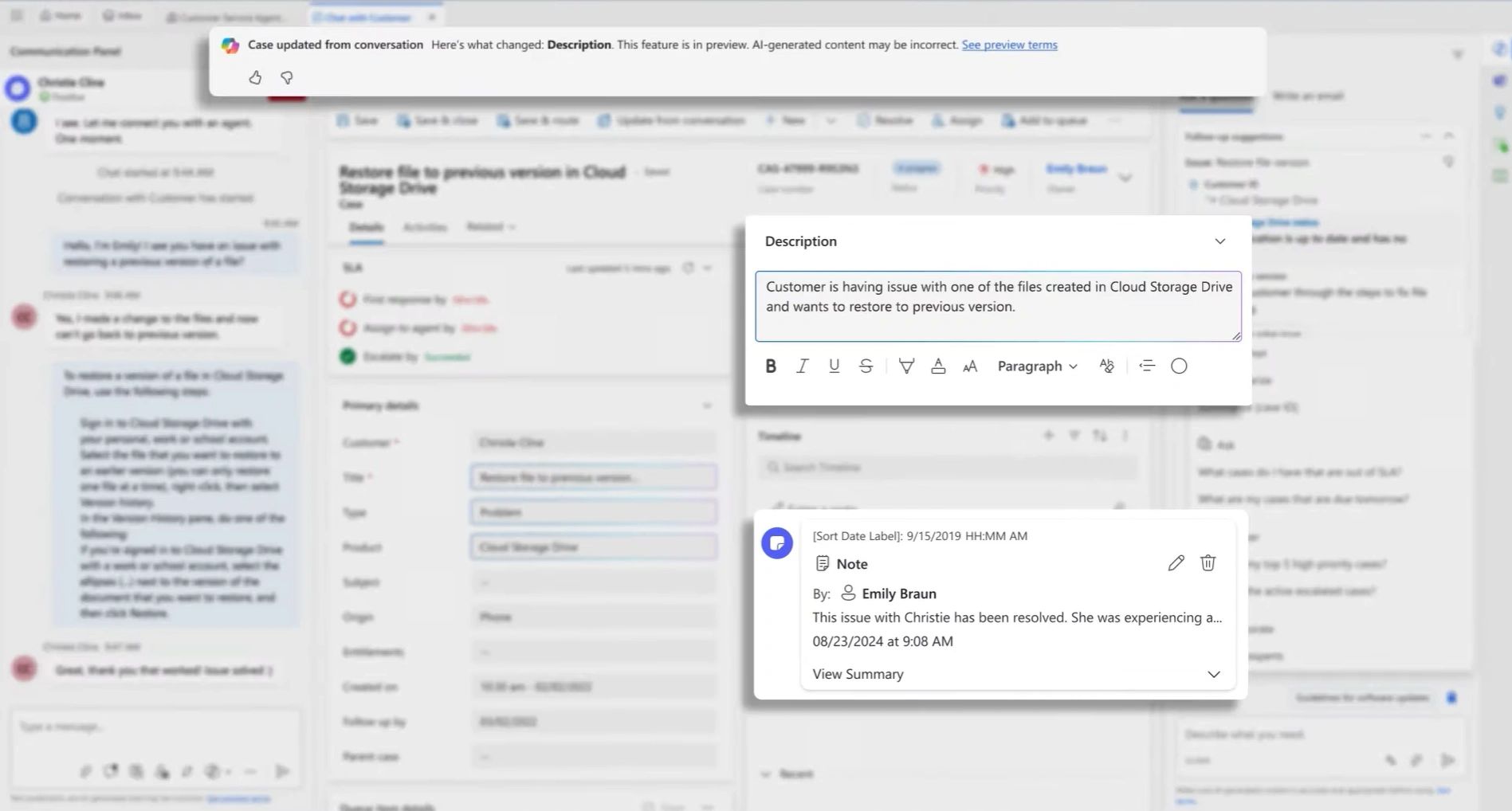This screenshot has width=1512, height=811.
Task: Expand the View Summary section of the note
Action: click(x=1214, y=674)
